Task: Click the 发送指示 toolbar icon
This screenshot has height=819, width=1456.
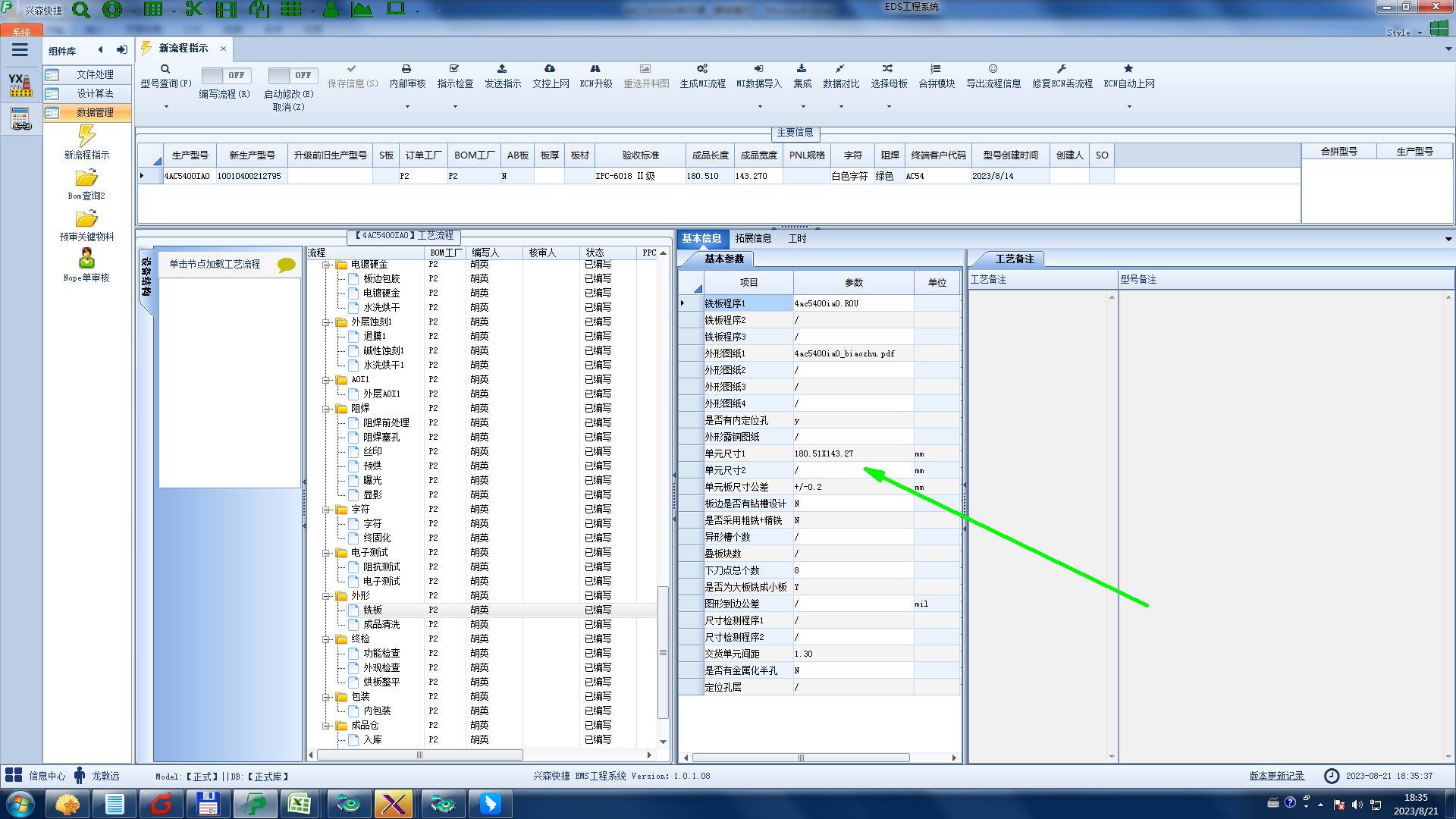Action: (x=502, y=69)
